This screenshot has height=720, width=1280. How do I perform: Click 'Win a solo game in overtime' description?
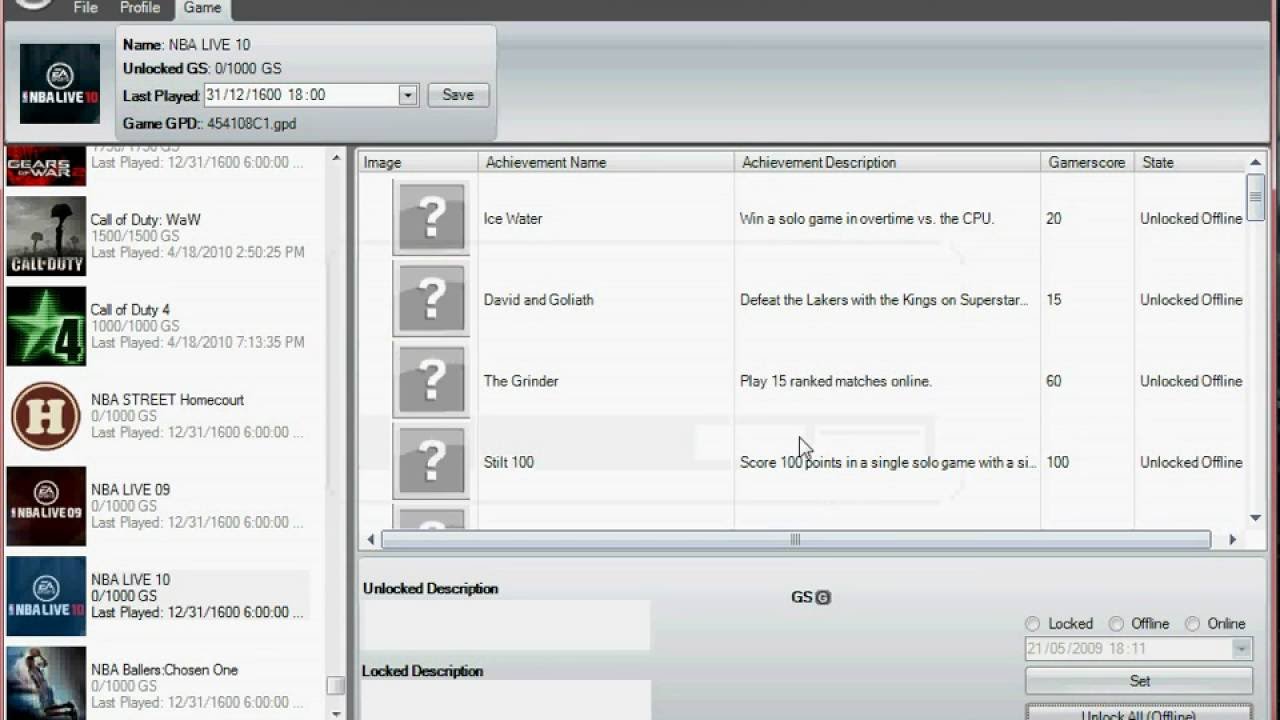click(x=867, y=218)
